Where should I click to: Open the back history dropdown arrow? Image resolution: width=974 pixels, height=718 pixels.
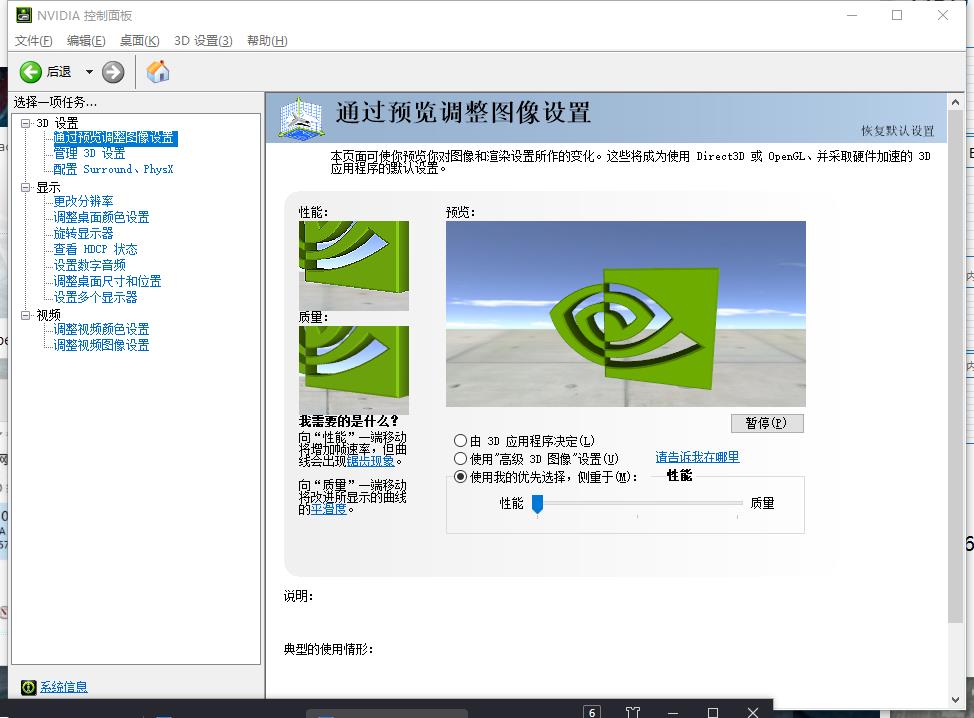point(89,72)
